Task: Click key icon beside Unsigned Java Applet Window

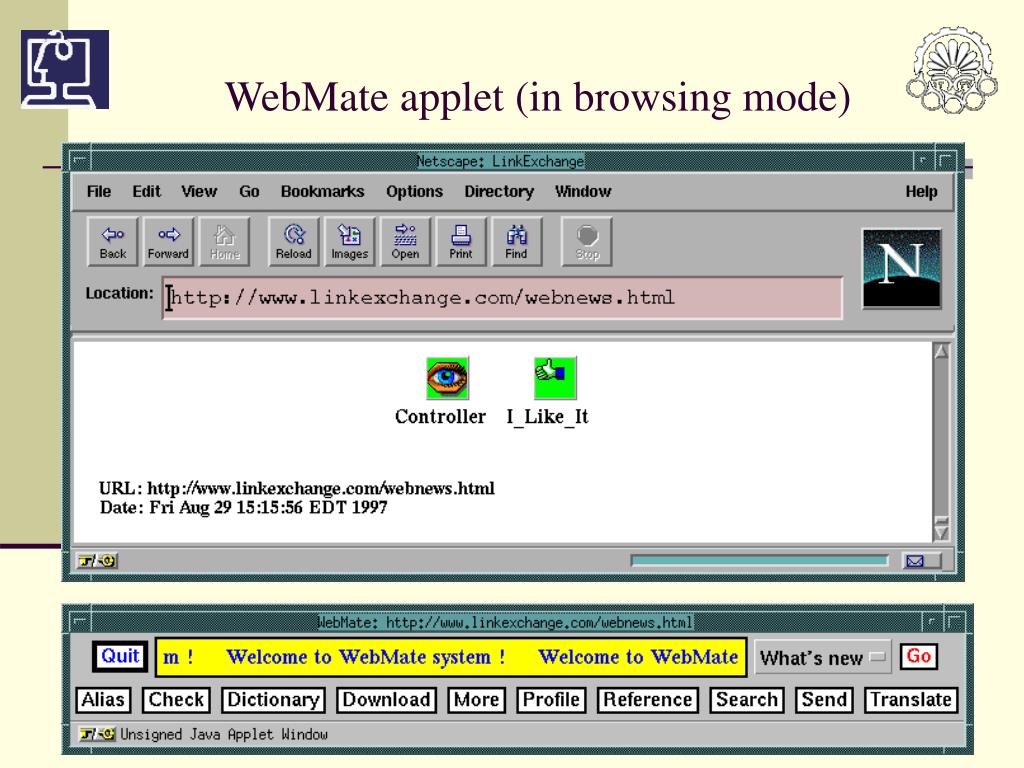Action: coord(97,734)
